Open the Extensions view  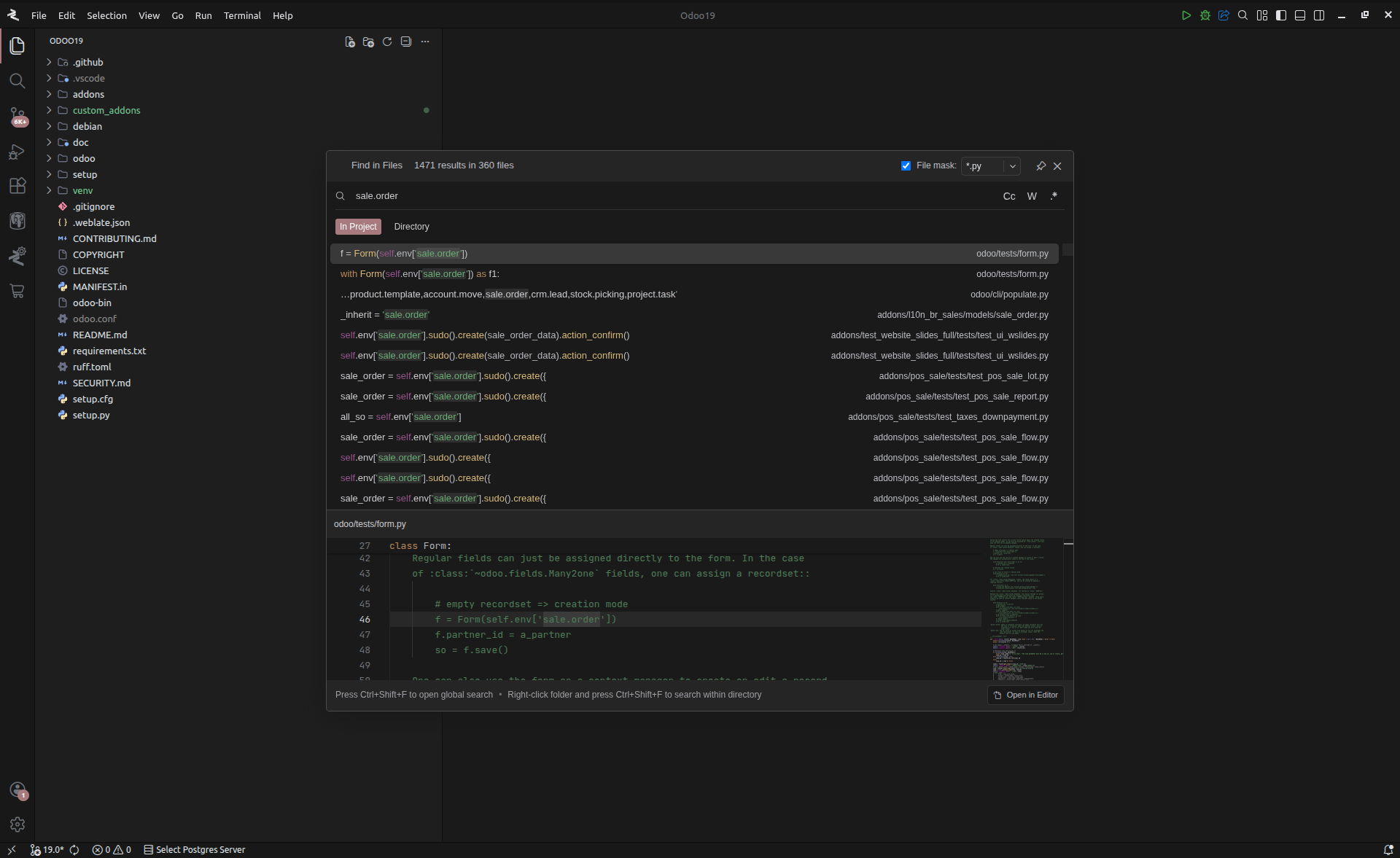tap(17, 186)
